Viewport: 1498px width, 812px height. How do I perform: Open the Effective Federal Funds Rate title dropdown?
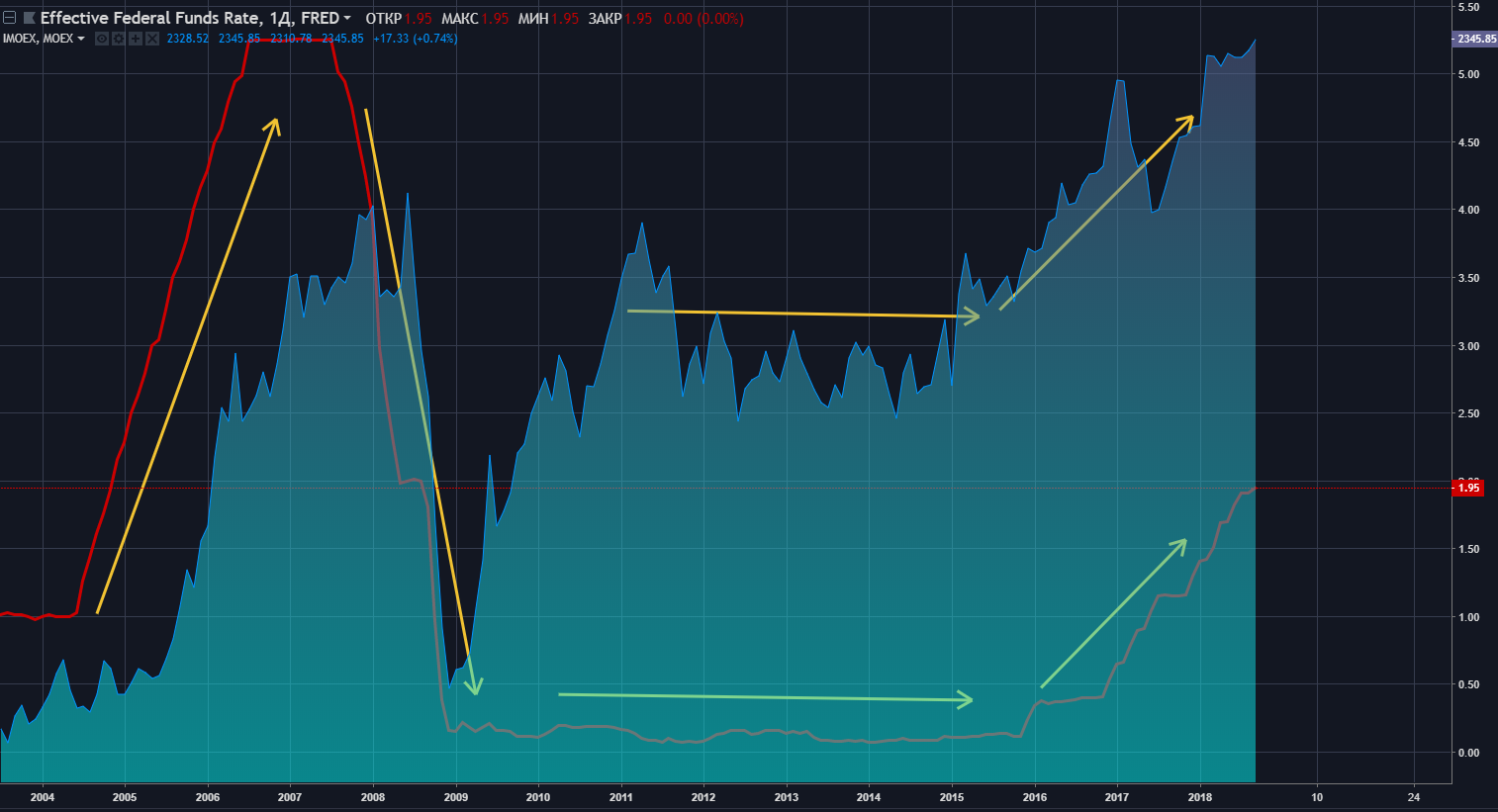tap(347, 19)
